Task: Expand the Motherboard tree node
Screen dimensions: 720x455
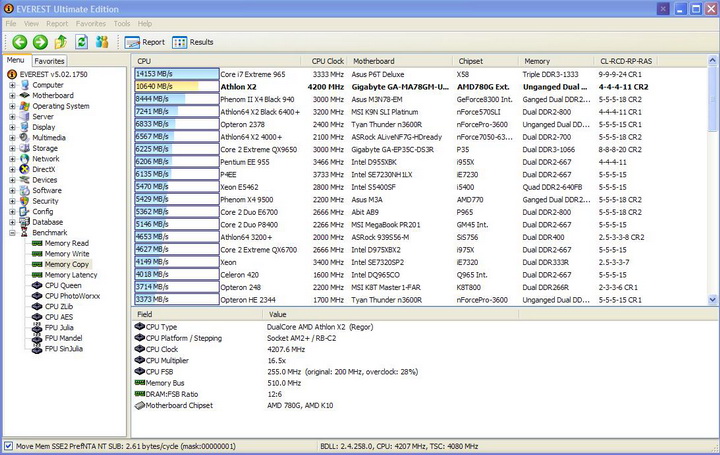Action: click(x=12, y=95)
